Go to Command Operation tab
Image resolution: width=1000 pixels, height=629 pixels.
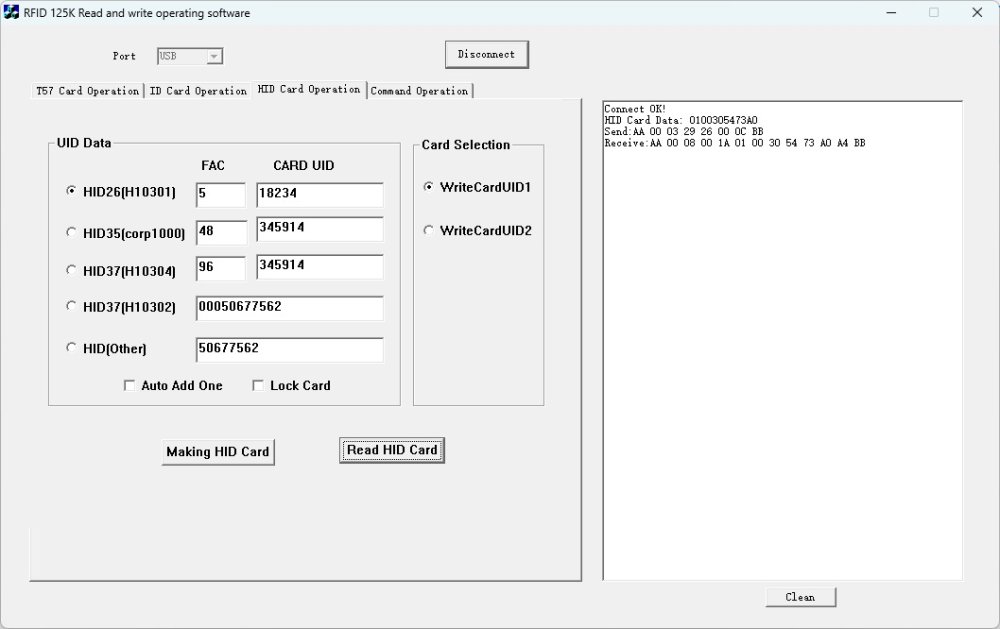coord(419,91)
